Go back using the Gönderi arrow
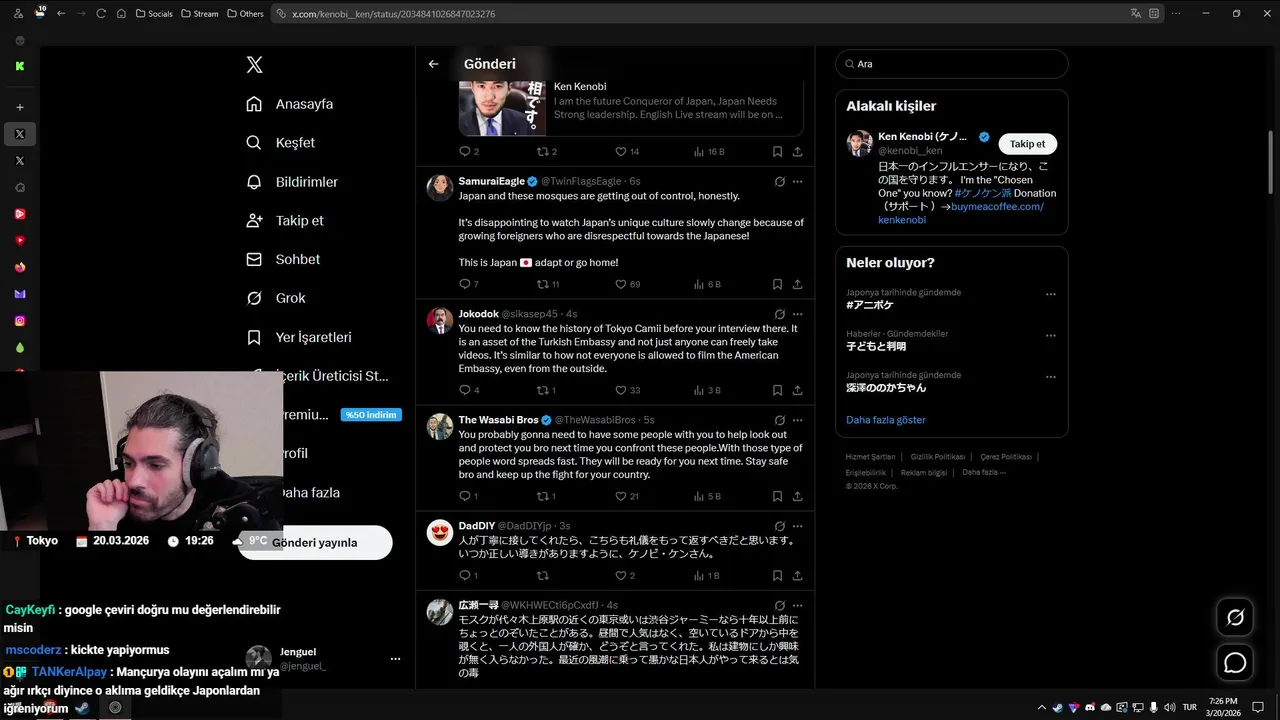The image size is (1280, 720). coord(433,64)
